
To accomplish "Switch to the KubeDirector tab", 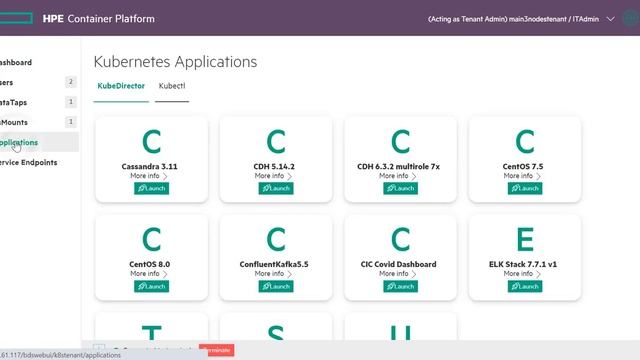I will pos(121,86).
